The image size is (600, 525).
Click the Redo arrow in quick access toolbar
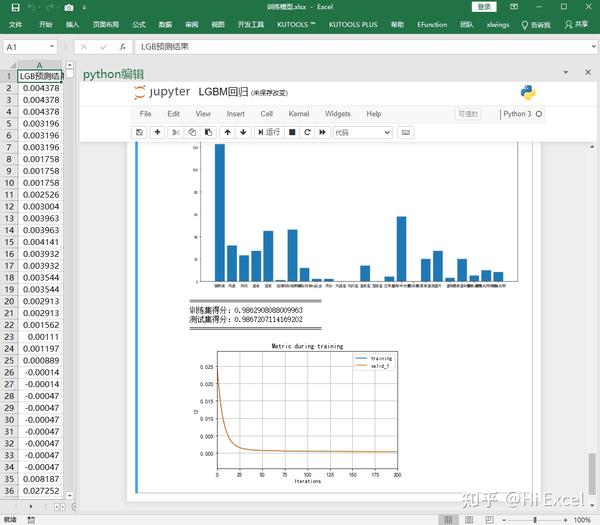(x=51, y=7)
